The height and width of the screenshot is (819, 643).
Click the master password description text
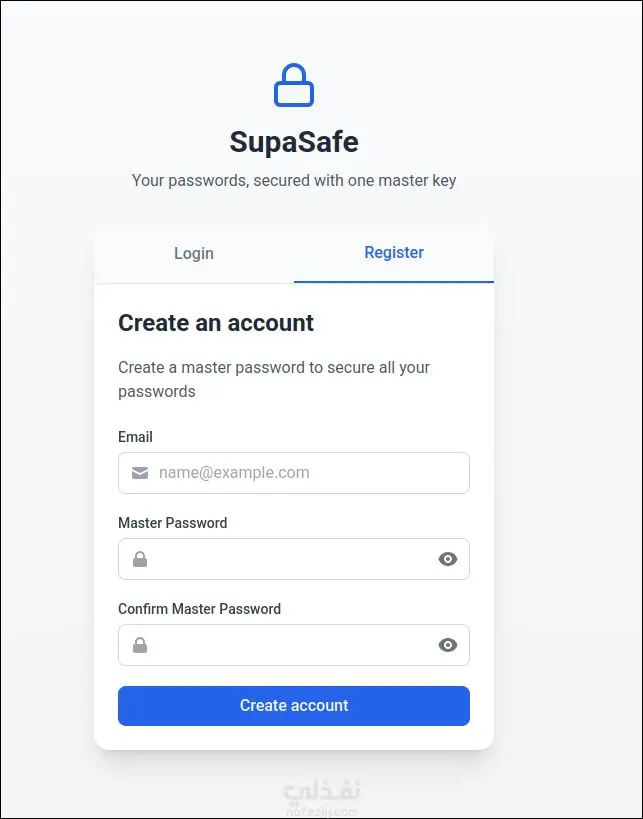274,379
